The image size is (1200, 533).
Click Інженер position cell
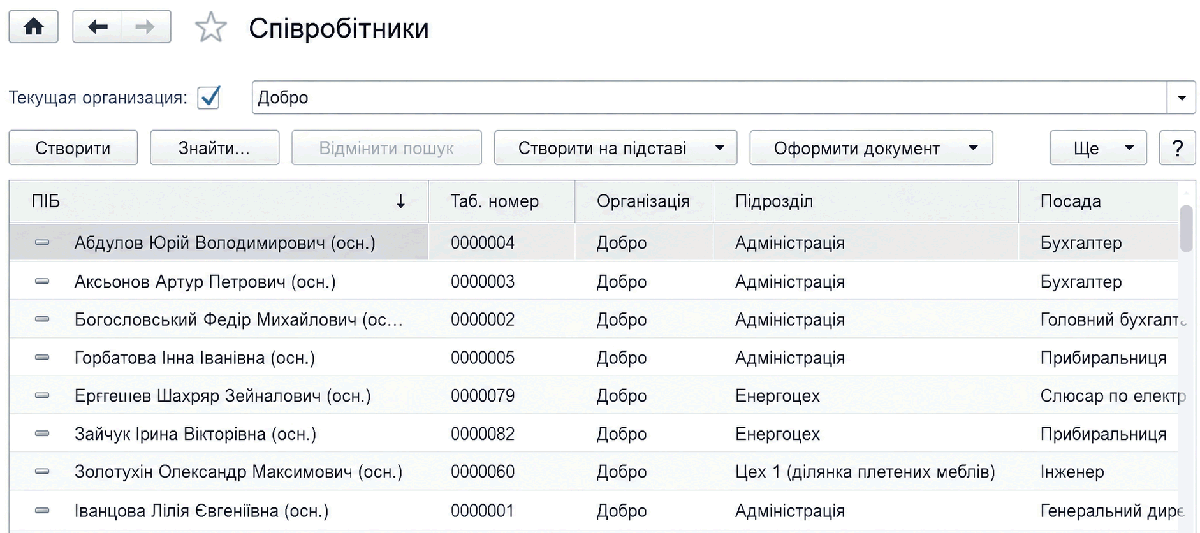pos(1072,473)
